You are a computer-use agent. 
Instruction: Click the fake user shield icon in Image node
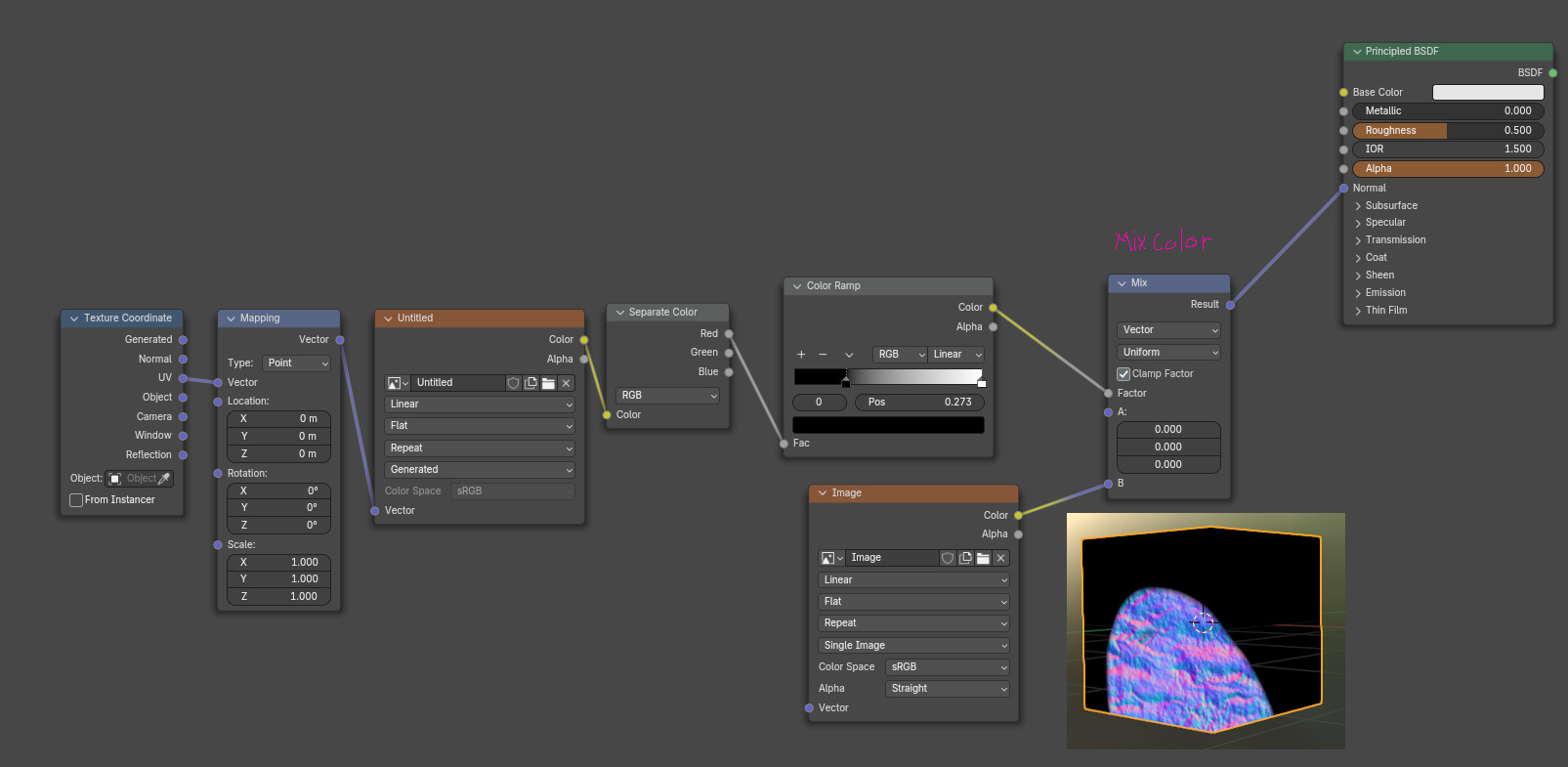pos(948,558)
